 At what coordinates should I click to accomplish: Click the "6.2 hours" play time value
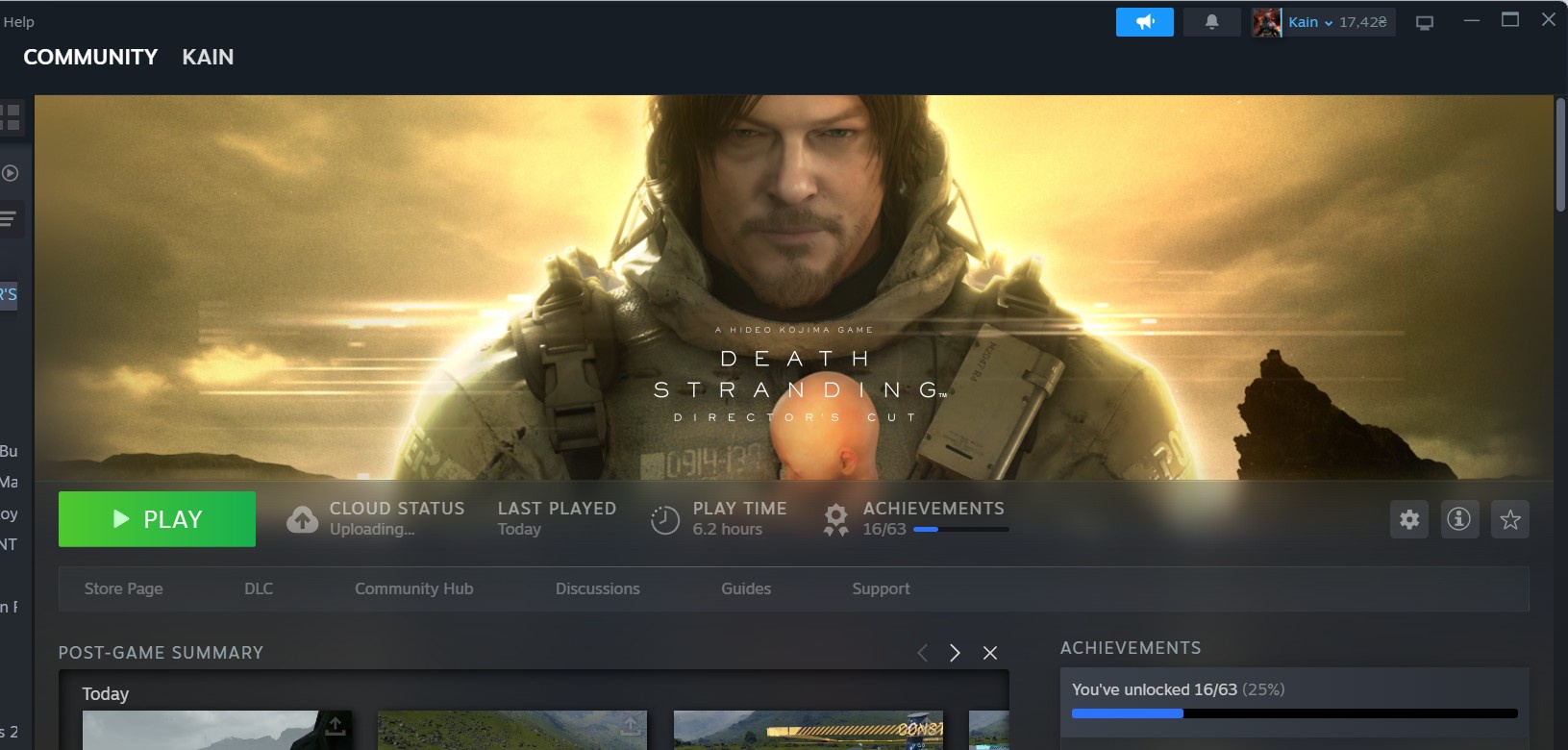pyautogui.click(x=728, y=530)
